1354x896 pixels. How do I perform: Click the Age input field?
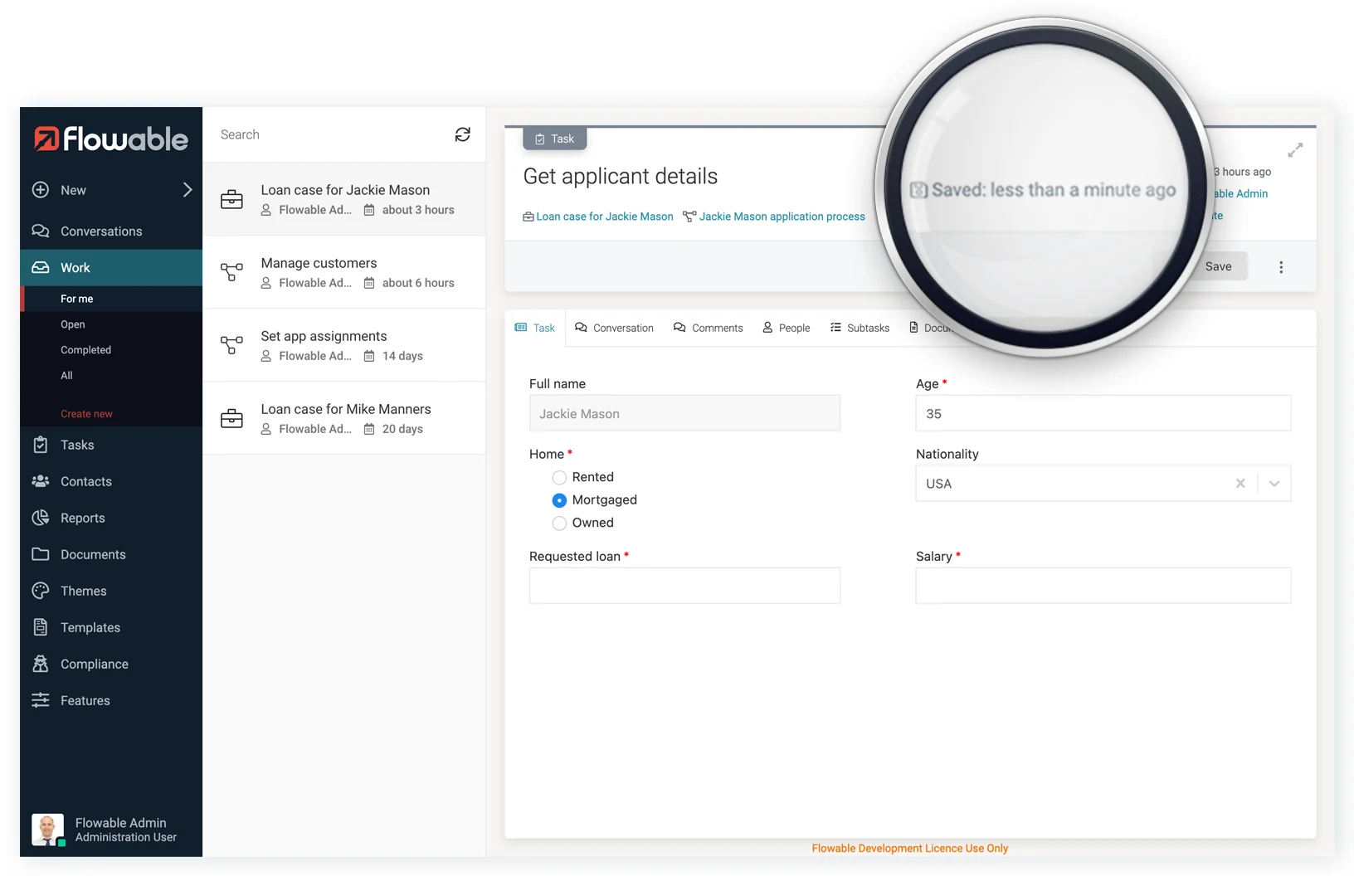click(x=1103, y=413)
